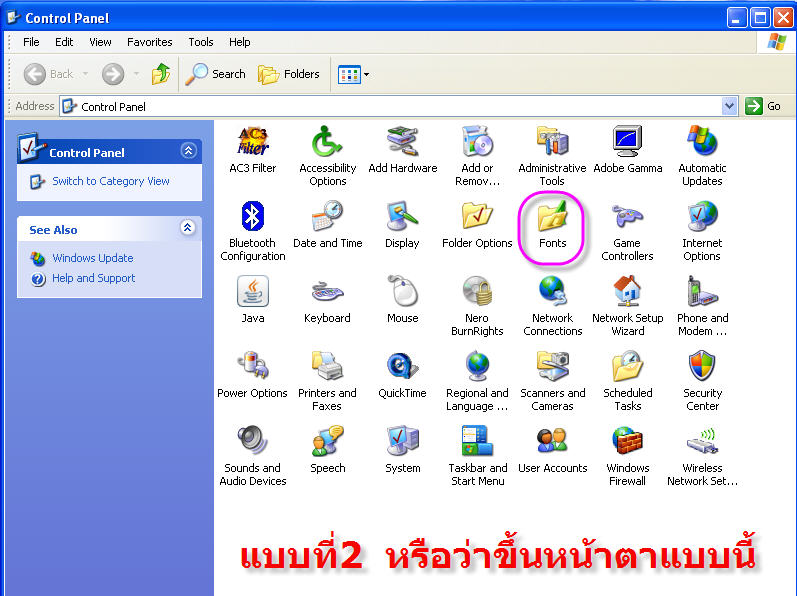The width and height of the screenshot is (797, 596).
Task: Open Keyboard settings
Action: point(328,300)
